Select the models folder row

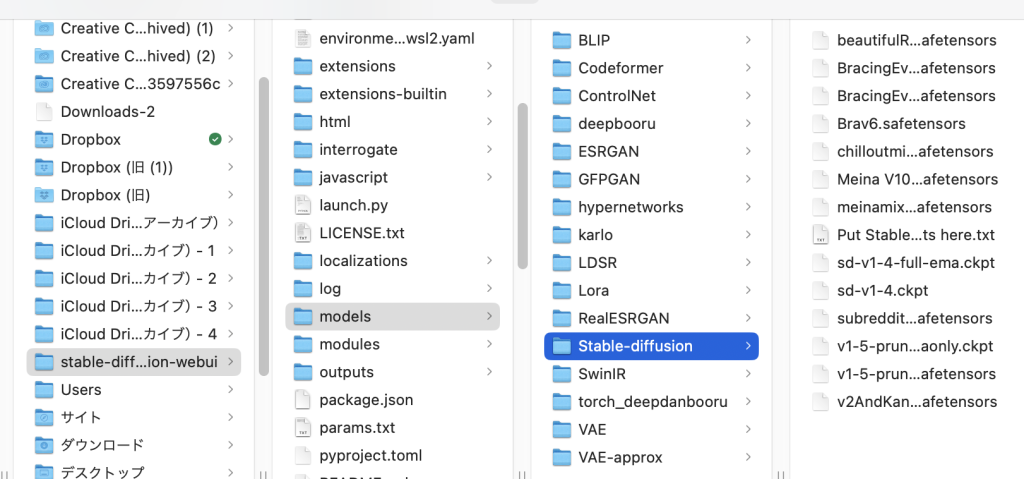[392, 317]
